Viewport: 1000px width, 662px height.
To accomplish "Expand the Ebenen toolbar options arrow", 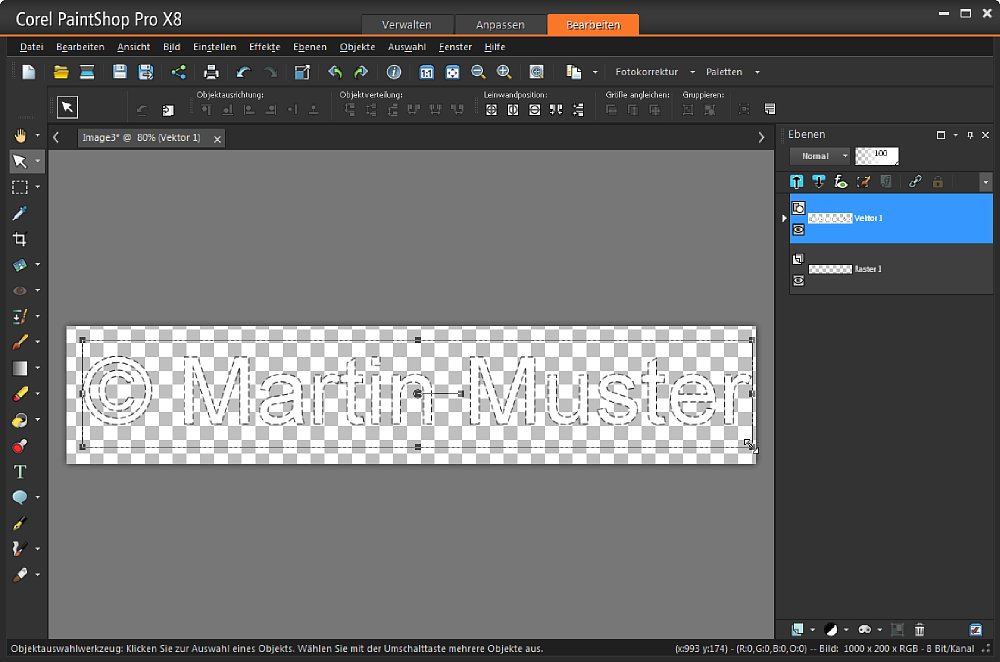I will (x=985, y=182).
